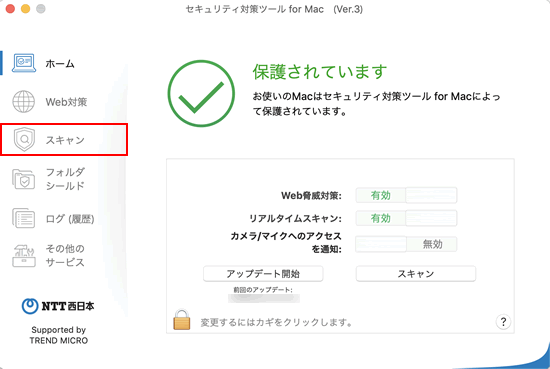Open the フォルダシールド folder shield icon
This screenshot has height=369, width=550.
pyautogui.click(x=24, y=179)
